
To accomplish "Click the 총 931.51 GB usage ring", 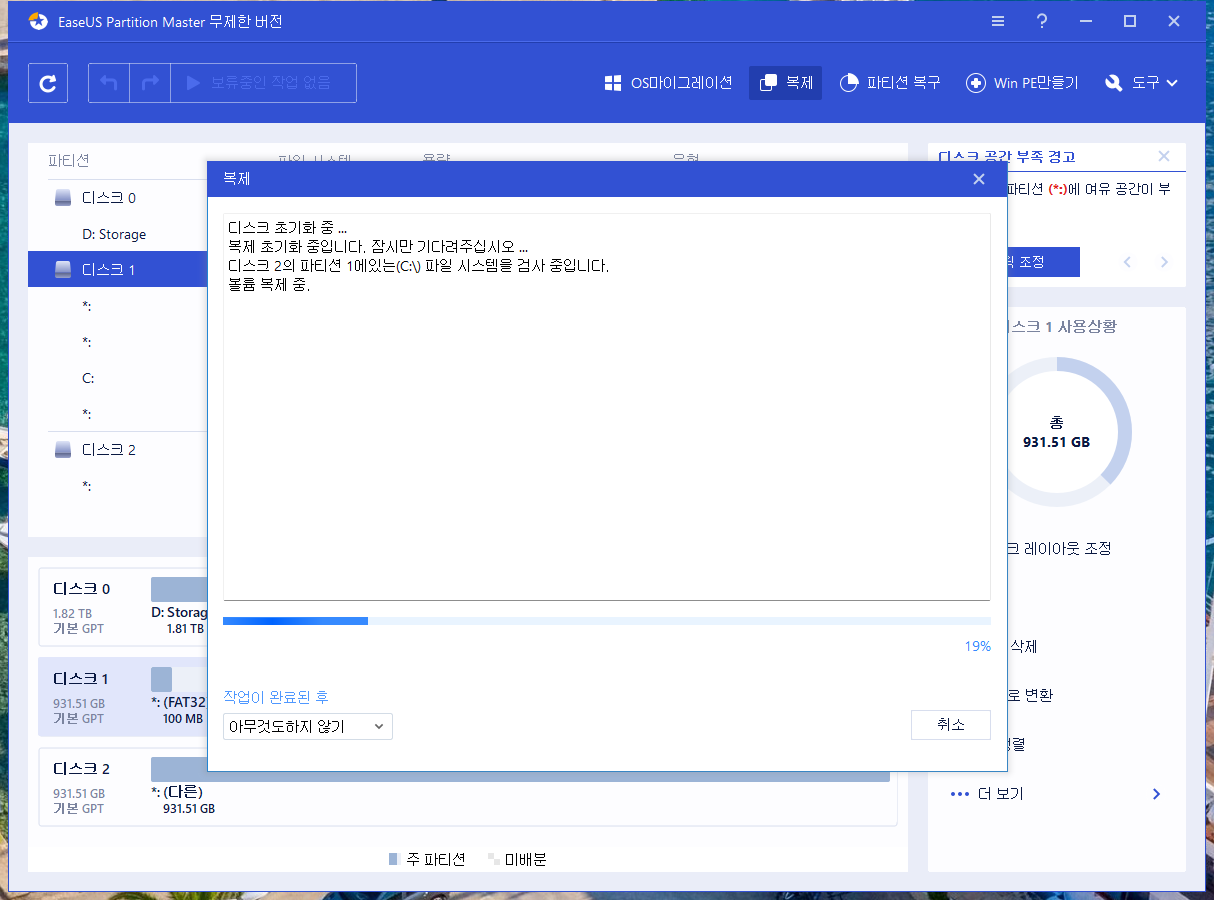I will point(1056,433).
